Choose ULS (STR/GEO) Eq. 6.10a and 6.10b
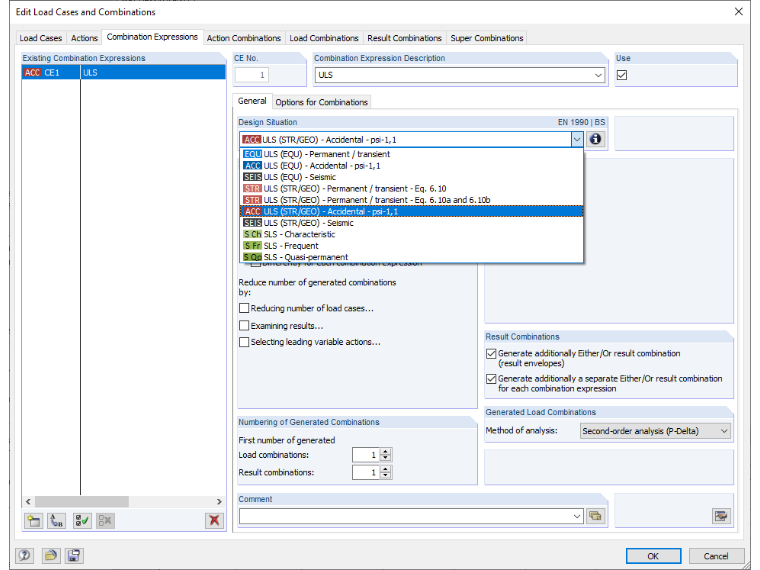Screen dimensions: 760x570 [412, 200]
